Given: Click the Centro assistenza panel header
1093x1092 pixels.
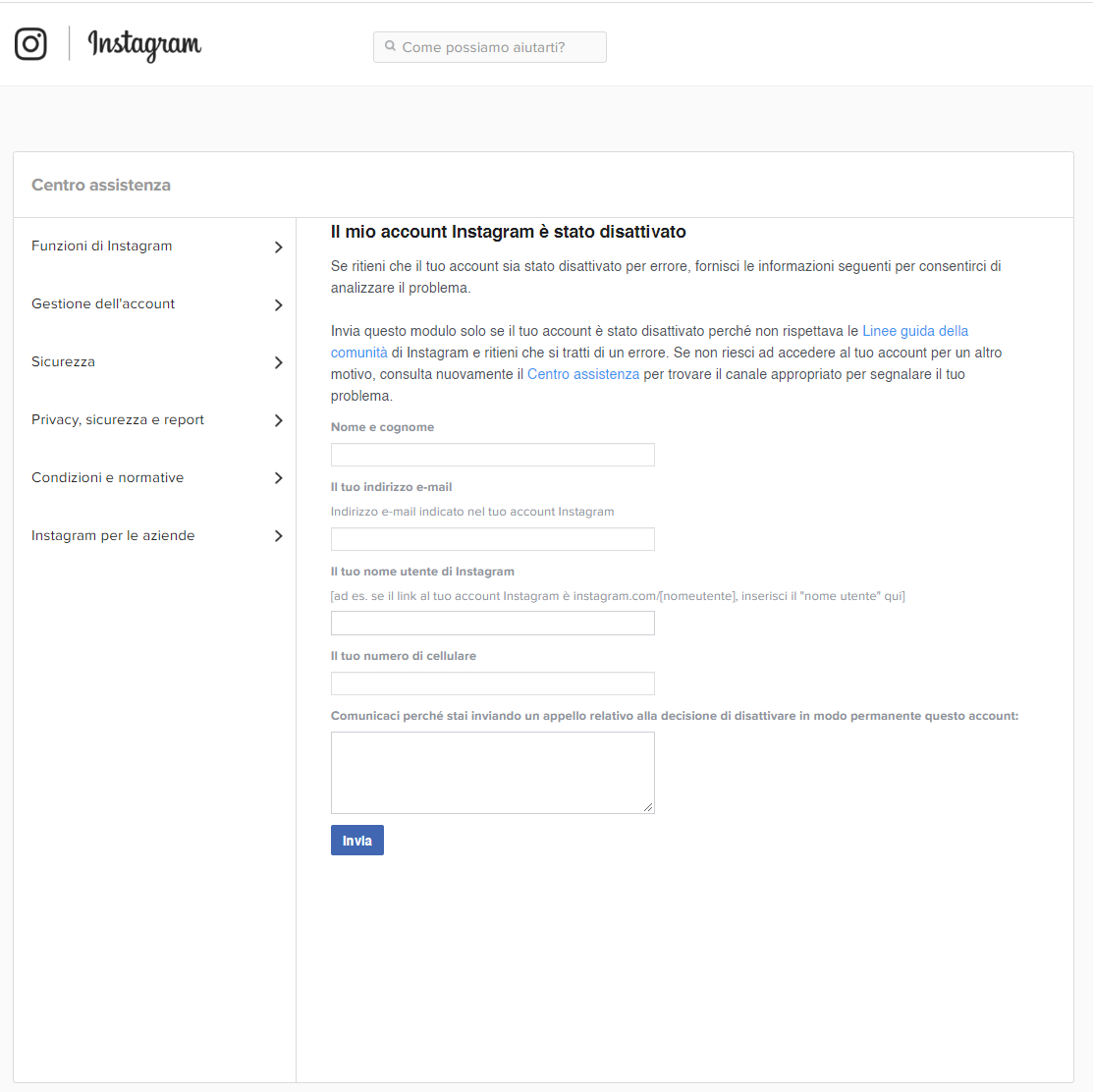Looking at the screenshot, I should click(101, 186).
